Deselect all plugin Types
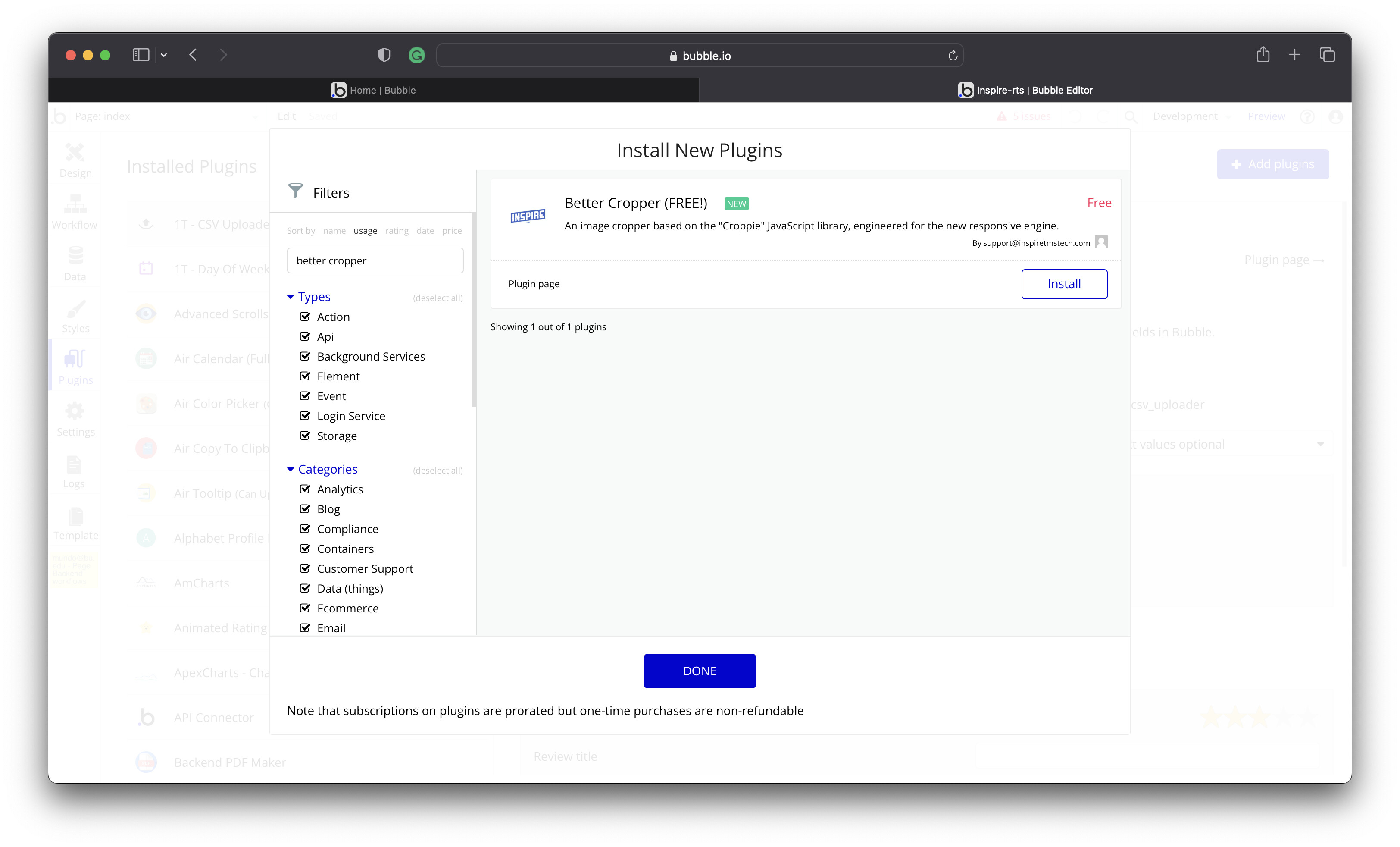The image size is (1400, 847). 437,298
